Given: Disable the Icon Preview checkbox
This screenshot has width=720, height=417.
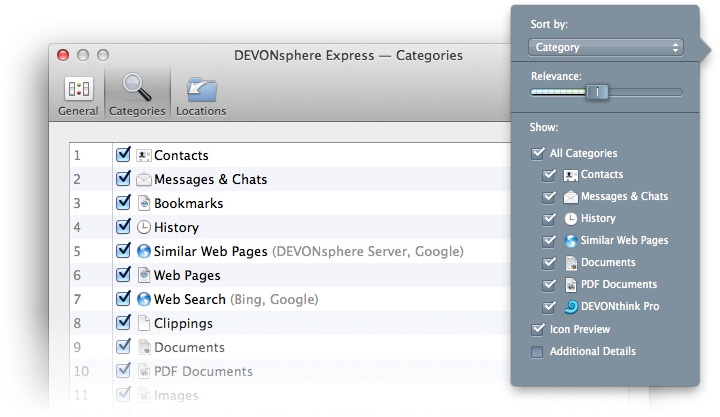Looking at the screenshot, I should pyautogui.click(x=538, y=330).
